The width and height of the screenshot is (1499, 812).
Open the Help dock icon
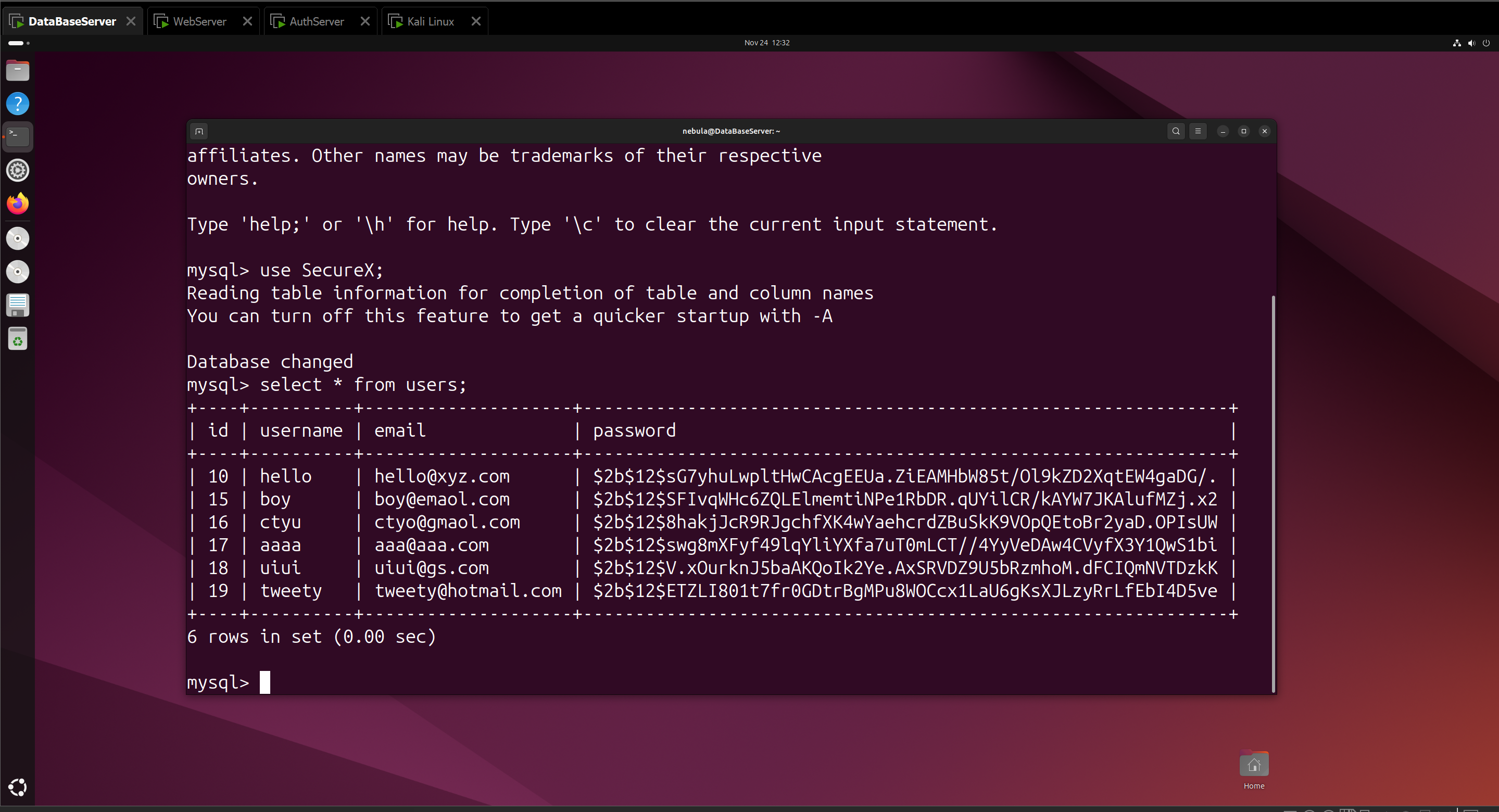pyautogui.click(x=18, y=104)
